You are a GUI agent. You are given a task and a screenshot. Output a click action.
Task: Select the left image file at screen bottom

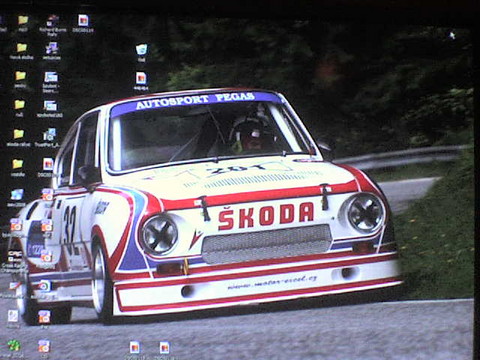[135, 347]
